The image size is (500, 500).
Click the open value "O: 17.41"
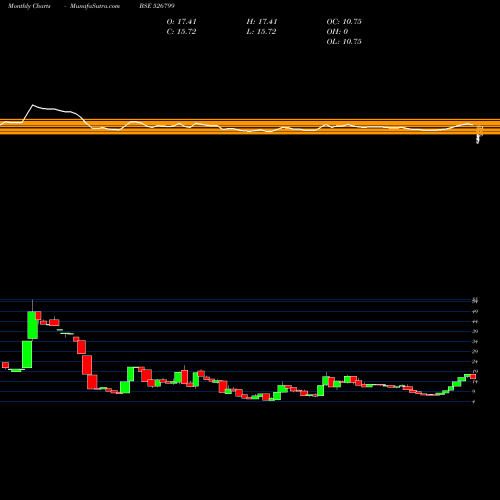click(x=182, y=22)
